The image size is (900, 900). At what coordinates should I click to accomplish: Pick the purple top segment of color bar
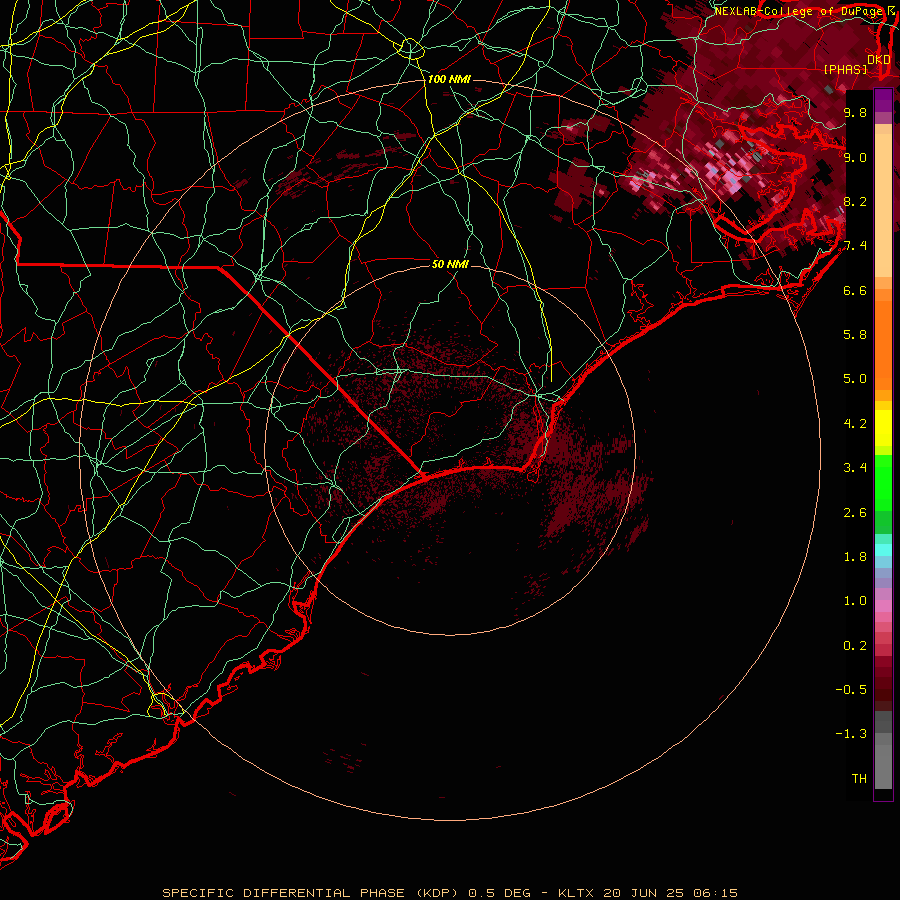point(883,100)
